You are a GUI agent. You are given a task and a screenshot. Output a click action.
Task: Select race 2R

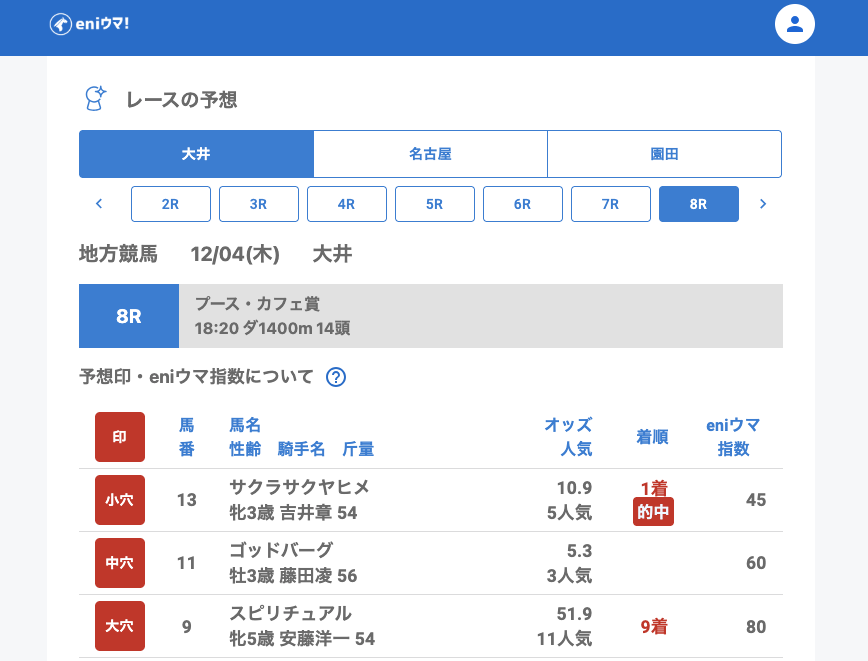[x=171, y=204]
